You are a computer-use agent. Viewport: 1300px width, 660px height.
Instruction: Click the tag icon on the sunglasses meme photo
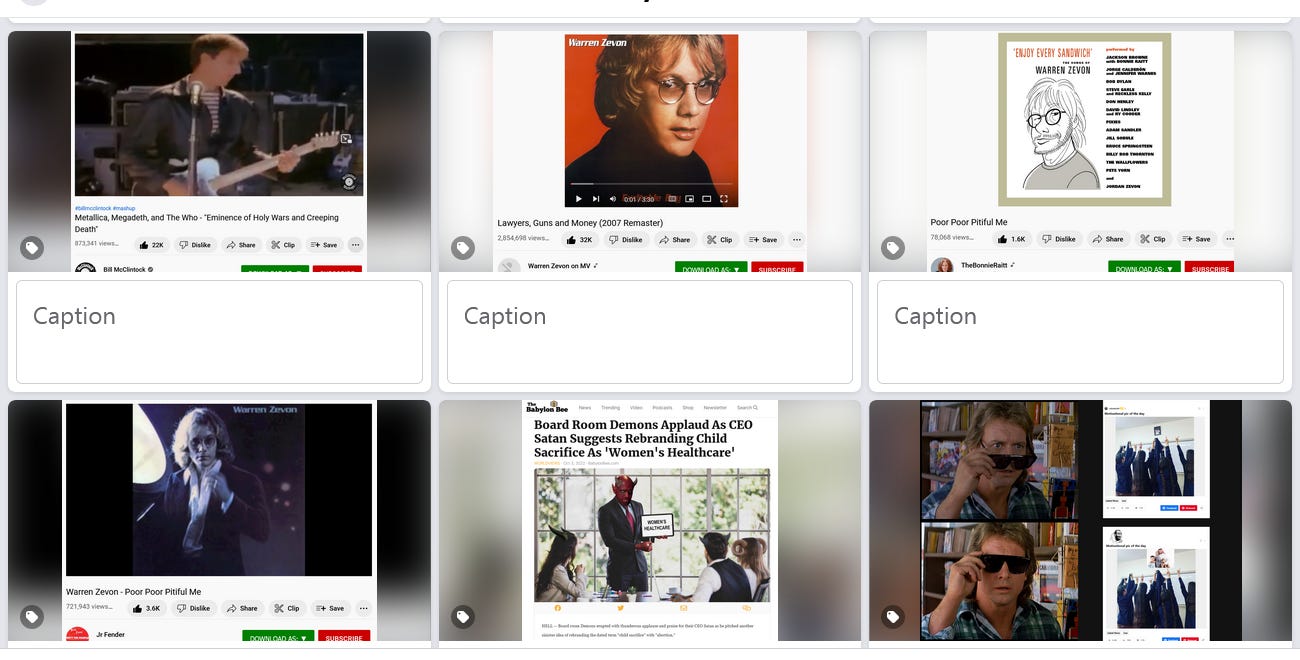point(893,617)
